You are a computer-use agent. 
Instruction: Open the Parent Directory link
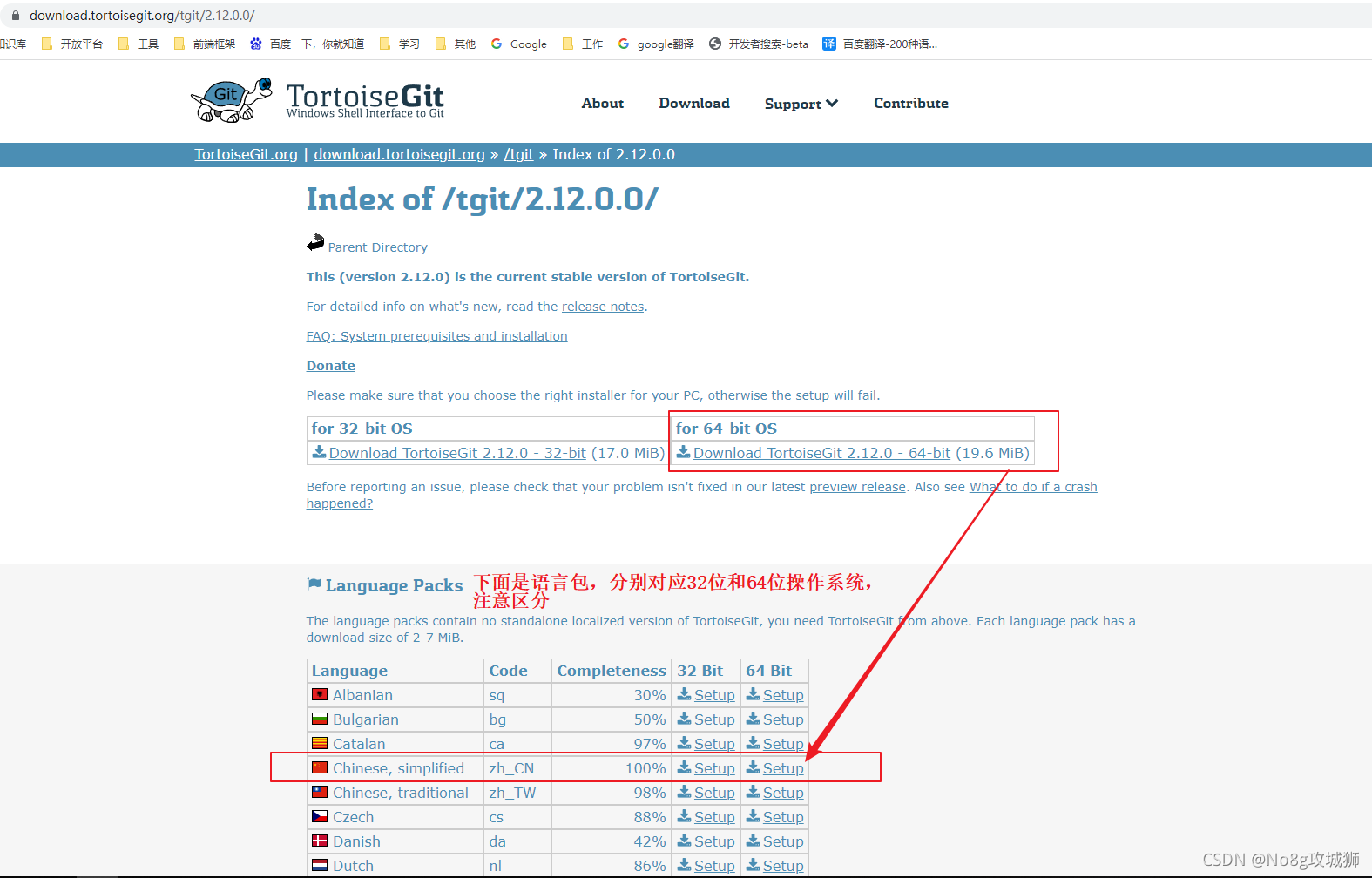pos(377,247)
